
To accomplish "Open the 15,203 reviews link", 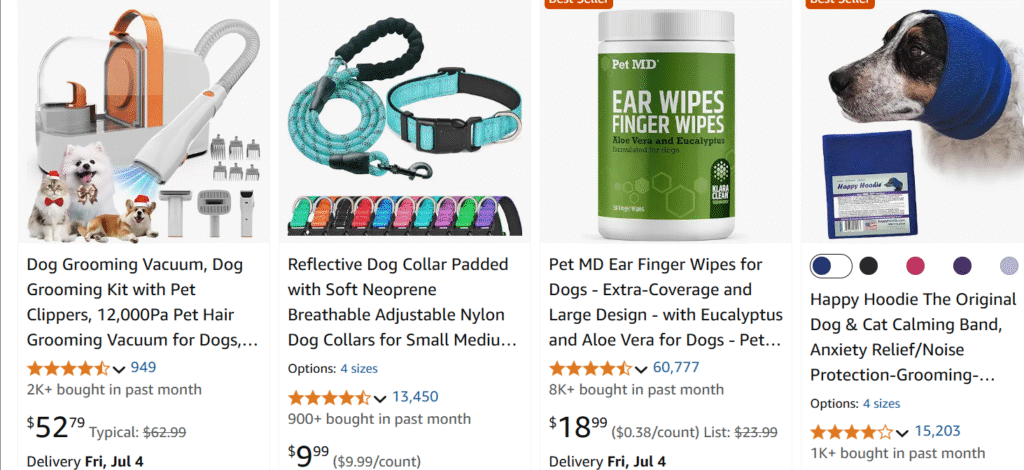I will pos(937,431).
